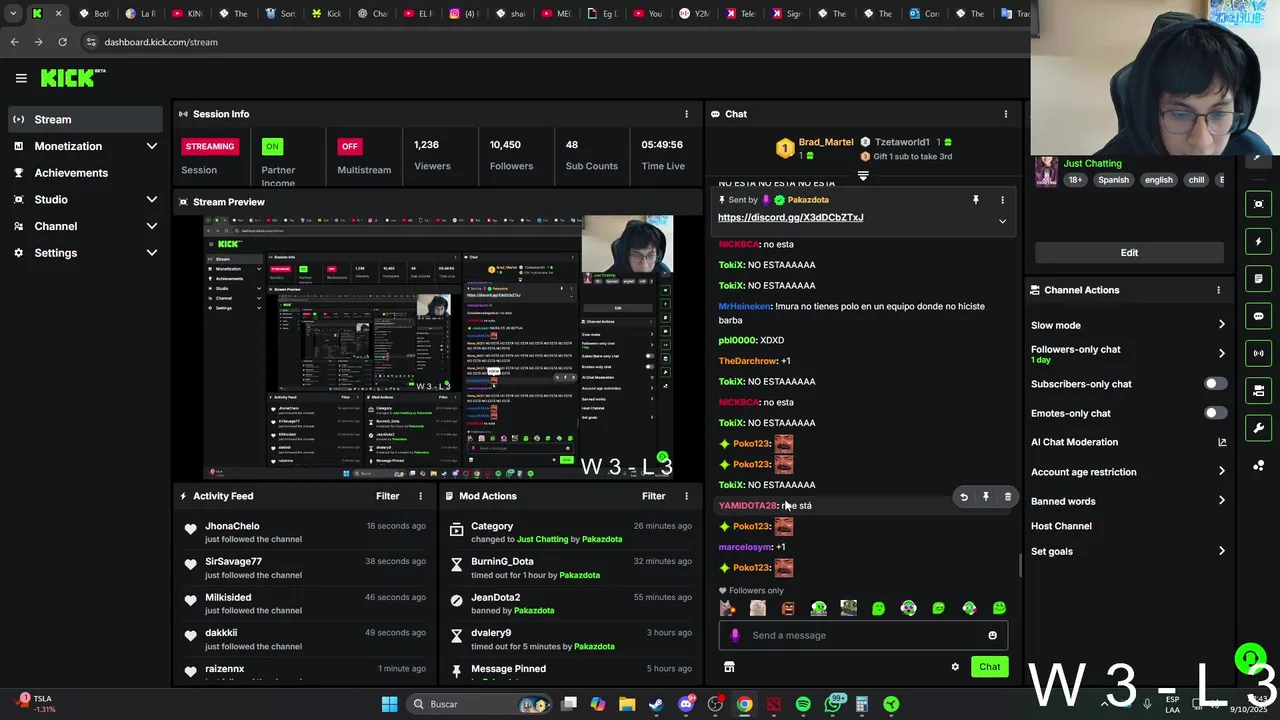Viewport: 1280px width, 720px height.
Task: Click the Windows Start button
Action: (x=389, y=704)
